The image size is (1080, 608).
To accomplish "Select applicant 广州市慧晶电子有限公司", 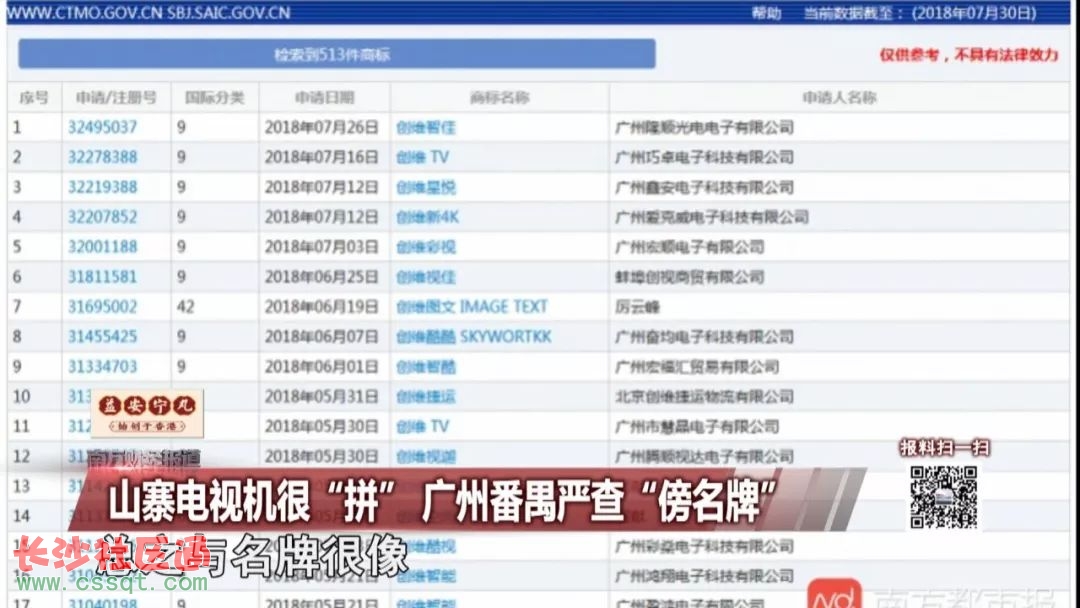I will 696,426.
